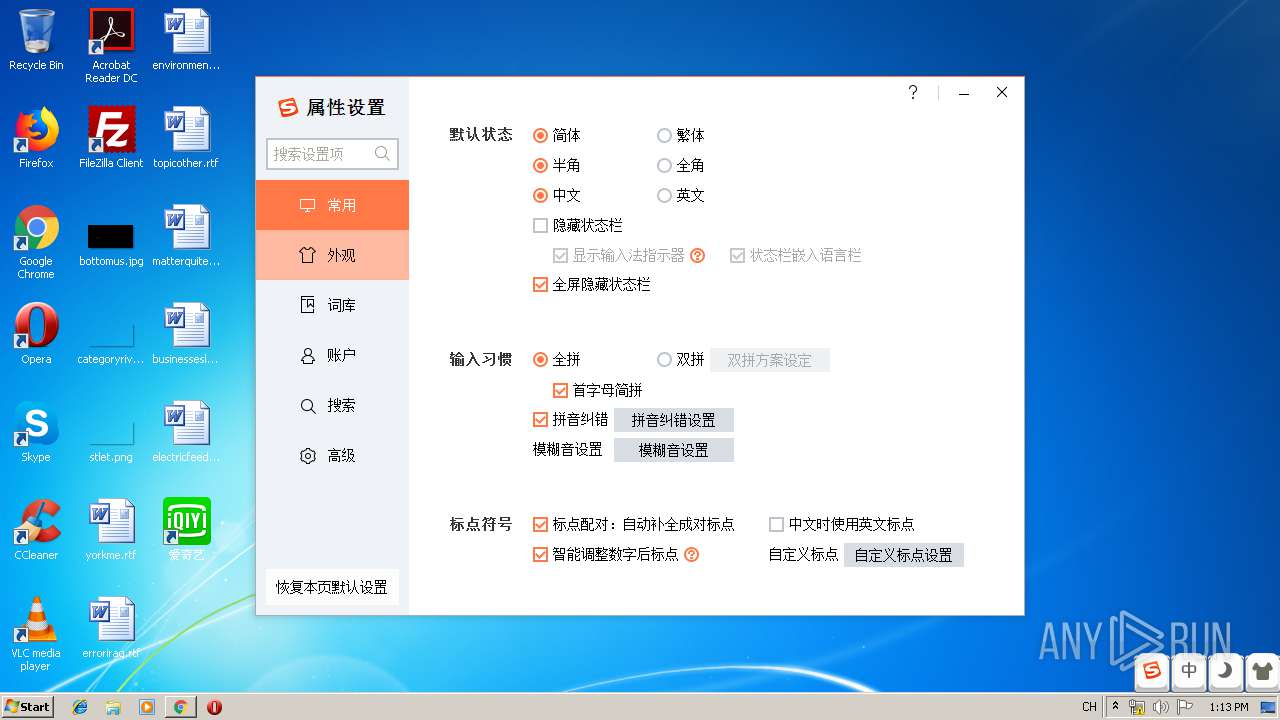Go to the 搜索 settings tab

point(332,405)
